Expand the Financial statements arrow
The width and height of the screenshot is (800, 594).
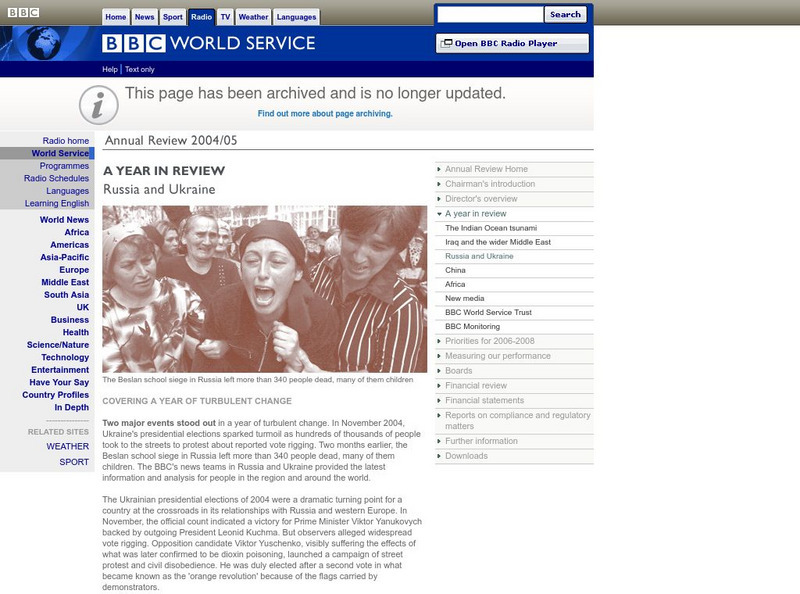coord(439,400)
